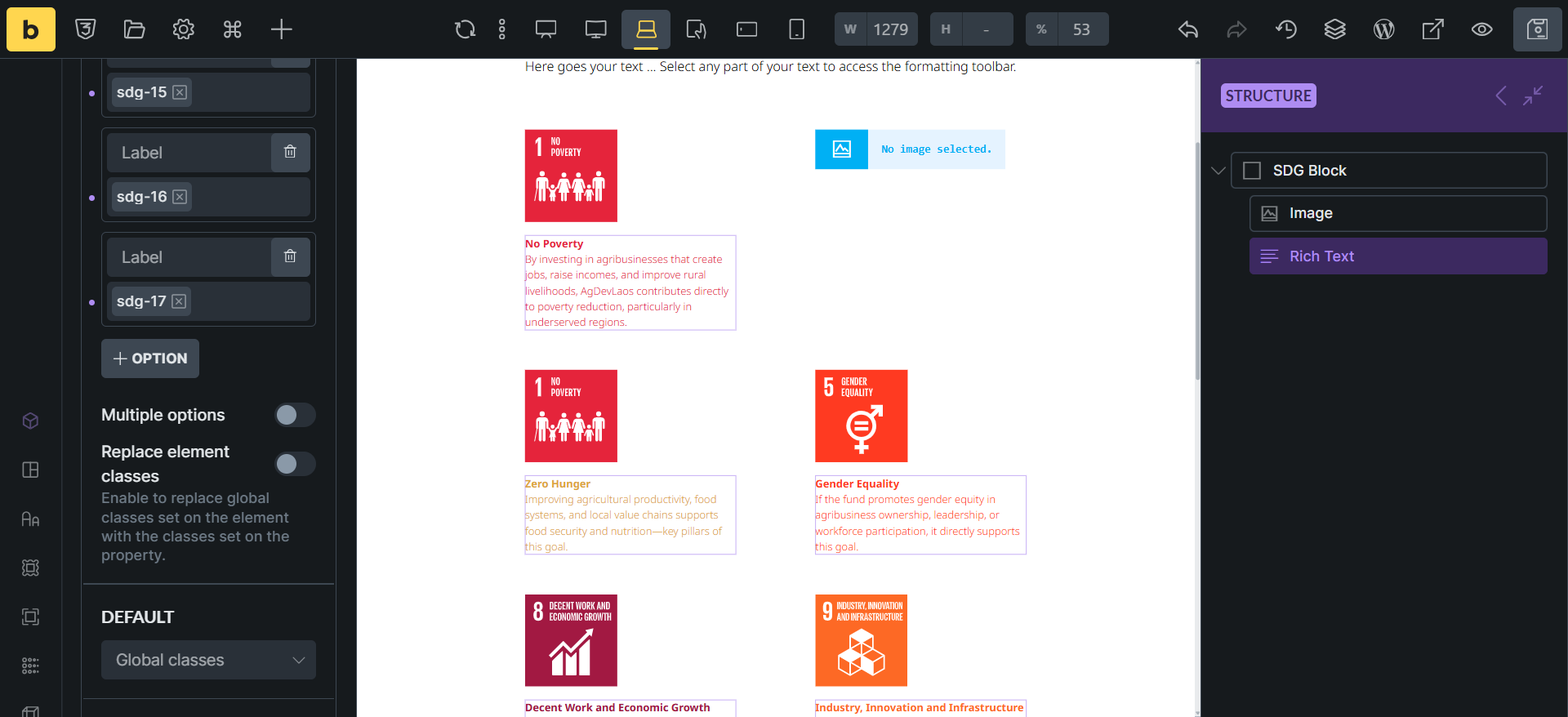Open the CSS stylesheet icon in toolbar
Viewport: 1568px width, 717px height.
pos(86,29)
